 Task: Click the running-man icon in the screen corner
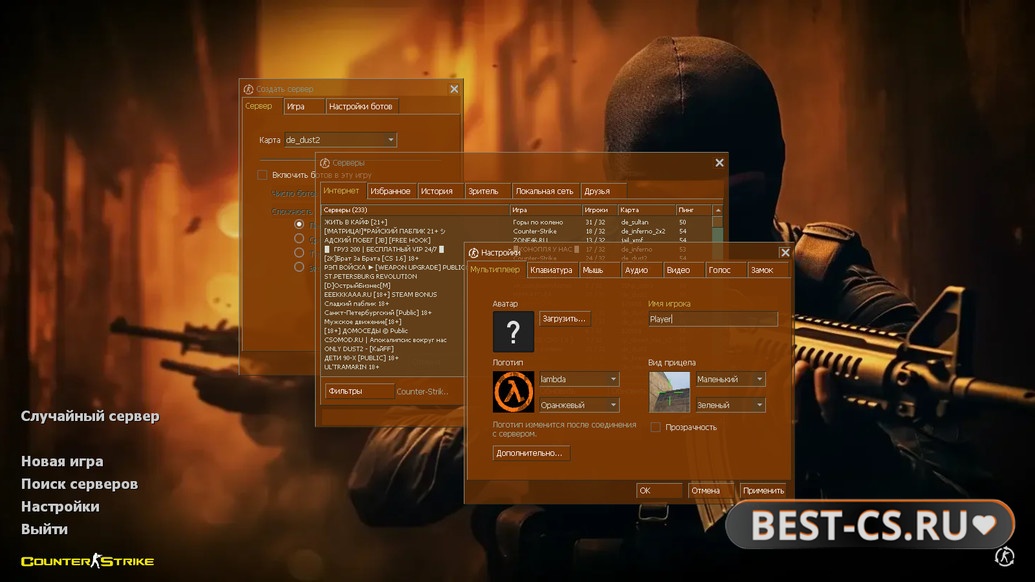click(1004, 556)
